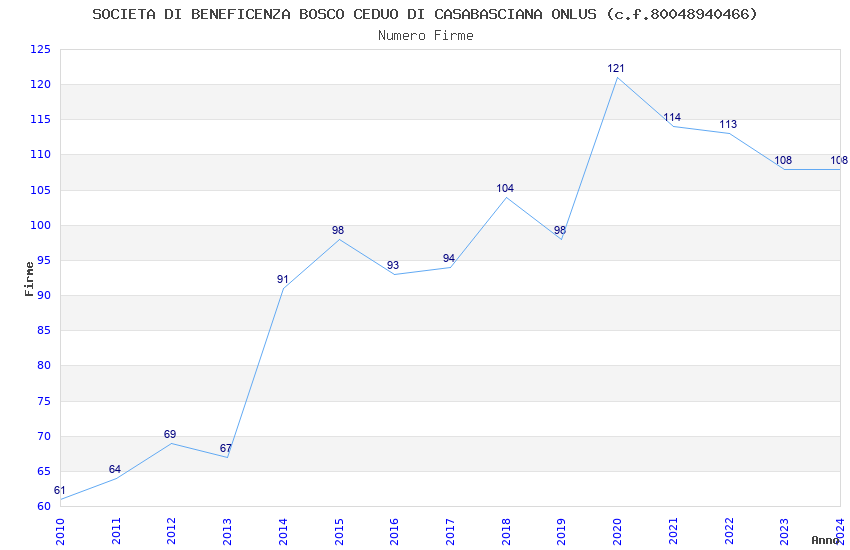Select the 2016 data point labeled 93
This screenshot has width=850, height=550.
(393, 265)
